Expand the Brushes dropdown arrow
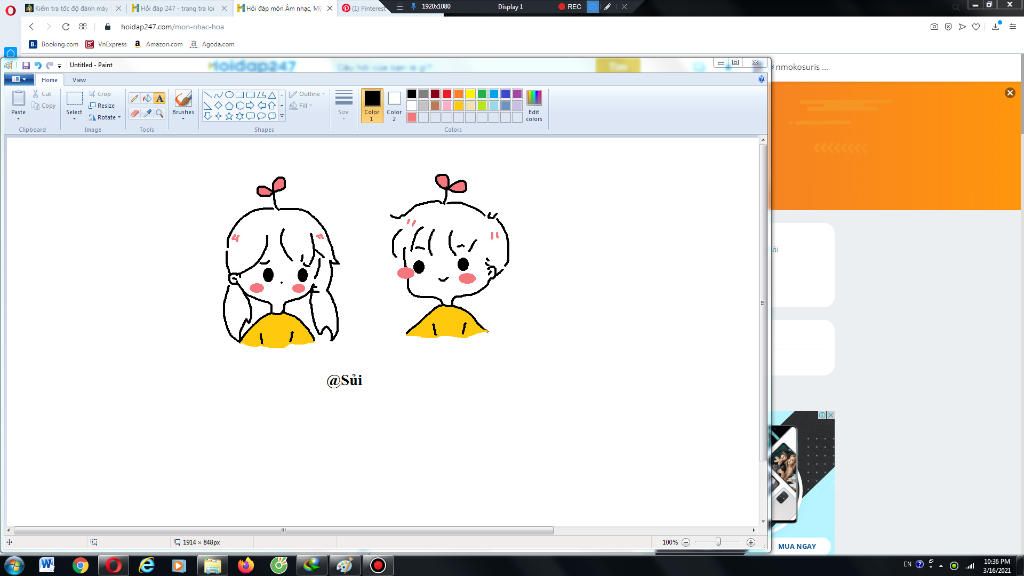This screenshot has width=1024, height=576. tap(184, 118)
